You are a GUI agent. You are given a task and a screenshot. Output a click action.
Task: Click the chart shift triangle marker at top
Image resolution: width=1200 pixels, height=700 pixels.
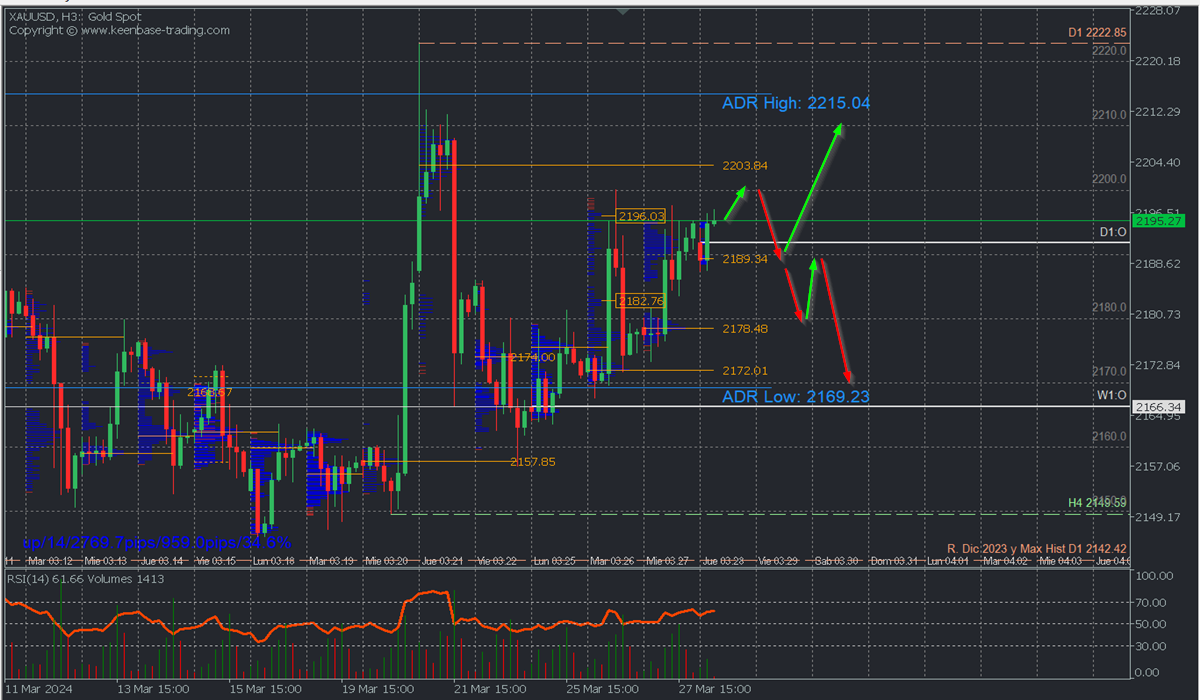click(623, 11)
